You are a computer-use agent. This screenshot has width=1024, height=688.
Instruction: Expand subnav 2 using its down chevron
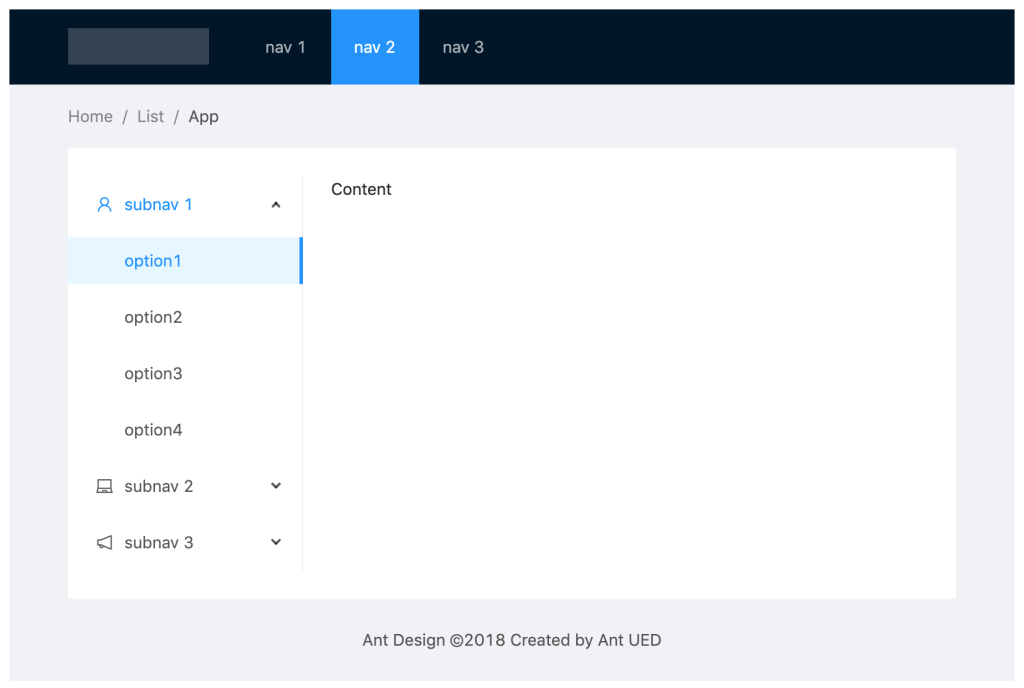point(275,486)
